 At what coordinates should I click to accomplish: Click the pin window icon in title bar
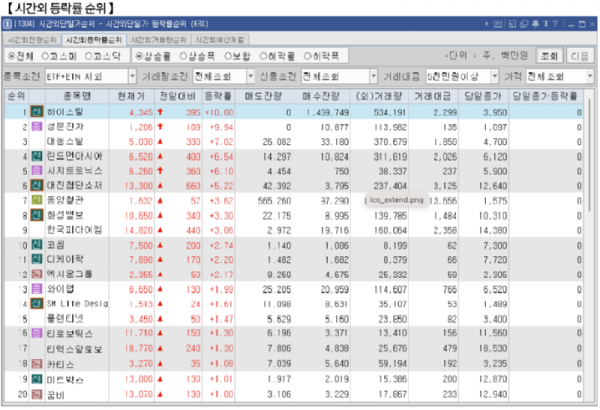coord(535,24)
